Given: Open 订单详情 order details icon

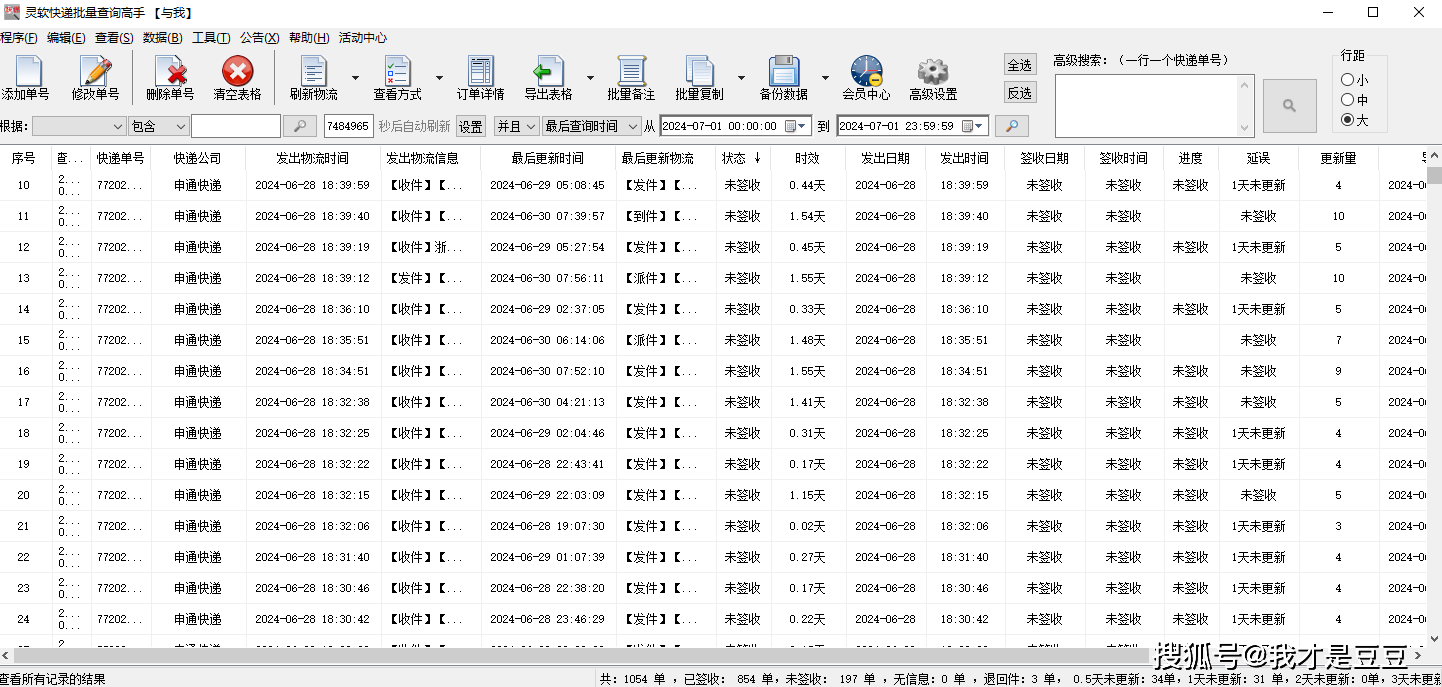Looking at the screenshot, I should tap(480, 71).
